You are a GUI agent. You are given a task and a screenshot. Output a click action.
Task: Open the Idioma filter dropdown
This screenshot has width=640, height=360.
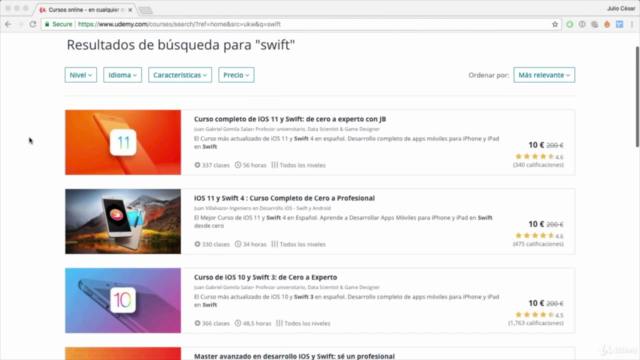[122, 75]
